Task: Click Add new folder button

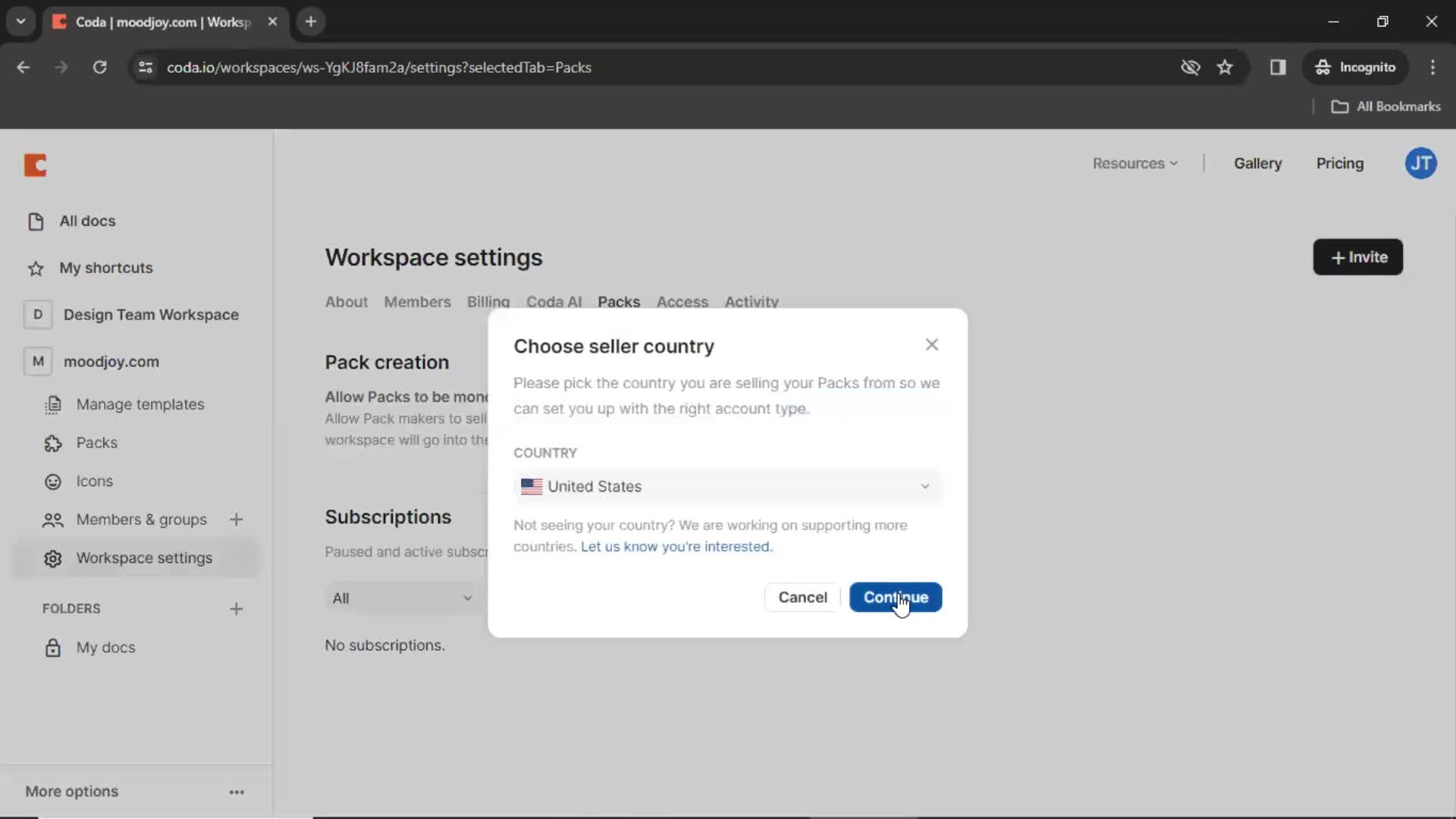Action: tap(237, 608)
